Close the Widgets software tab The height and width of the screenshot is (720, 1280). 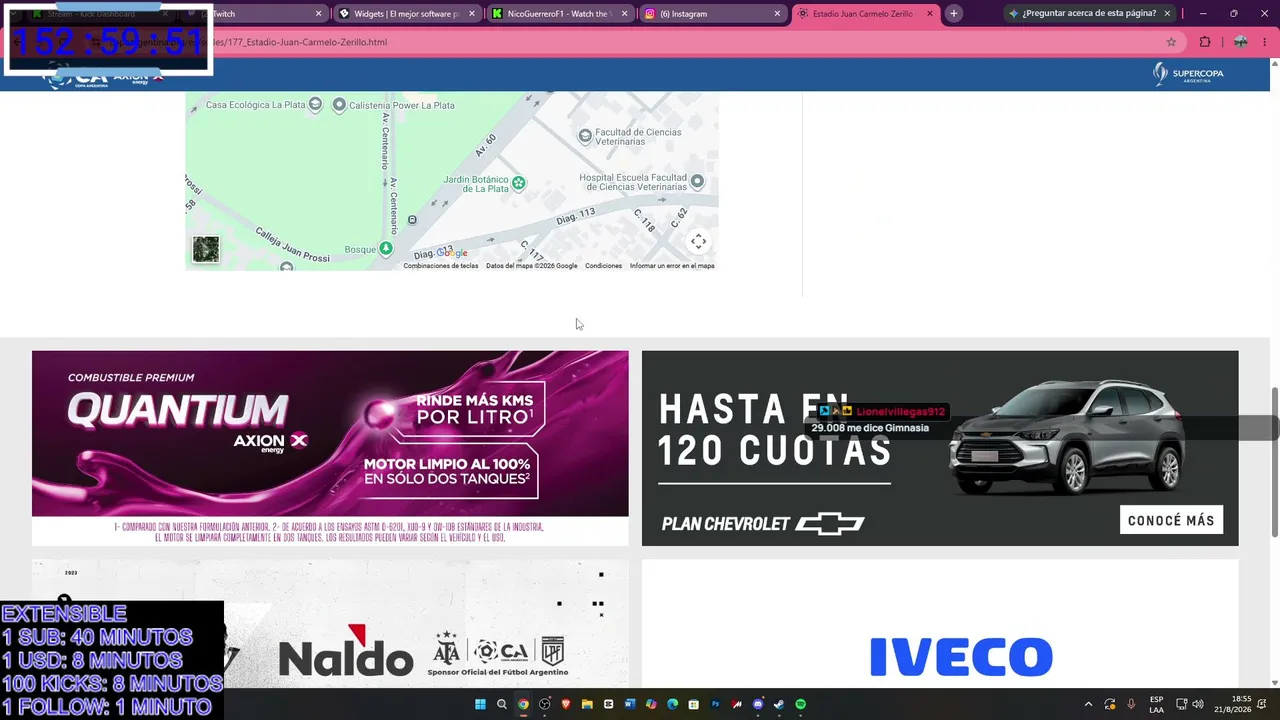472,14
